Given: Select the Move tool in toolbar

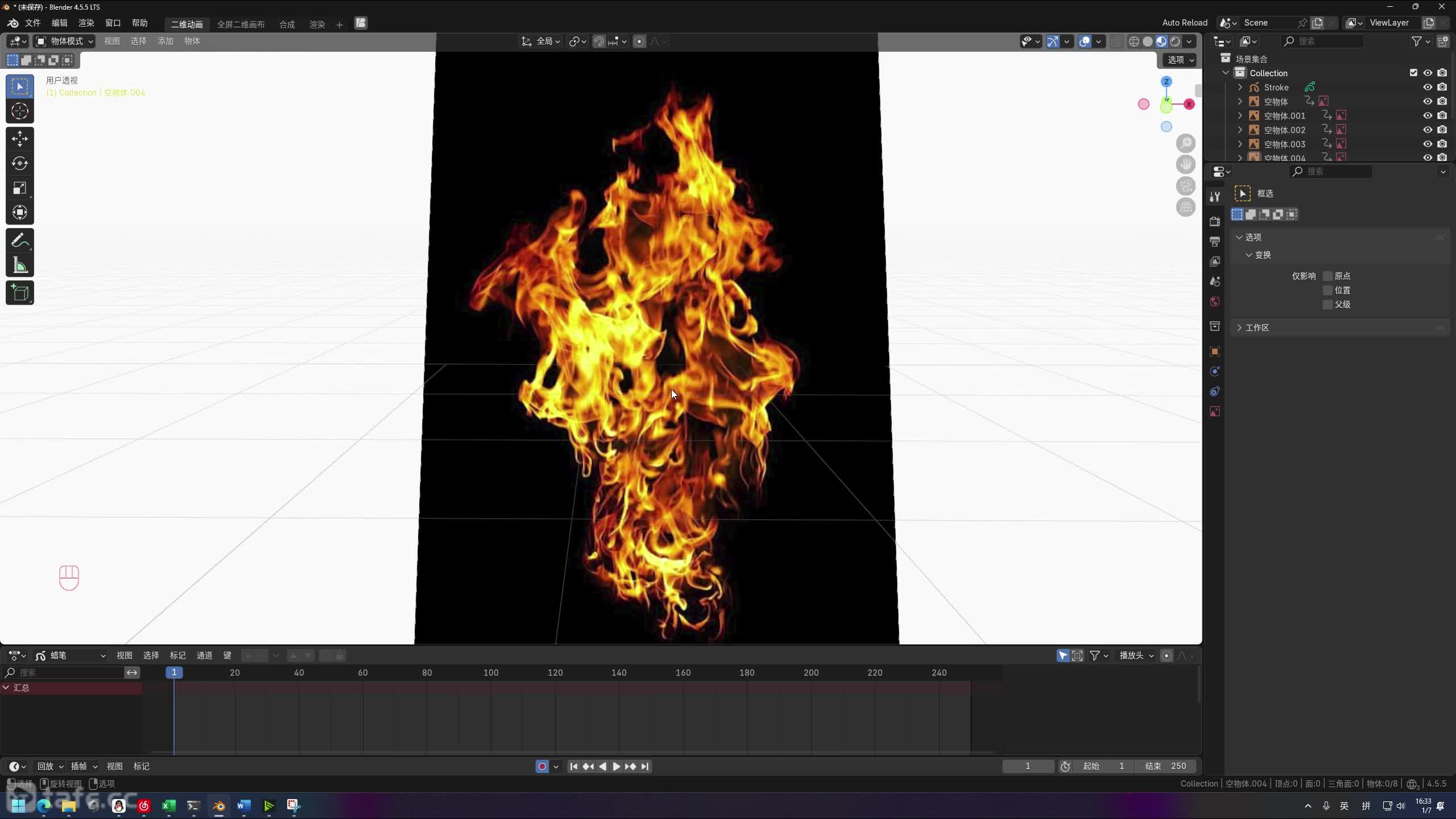Looking at the screenshot, I should [x=20, y=138].
